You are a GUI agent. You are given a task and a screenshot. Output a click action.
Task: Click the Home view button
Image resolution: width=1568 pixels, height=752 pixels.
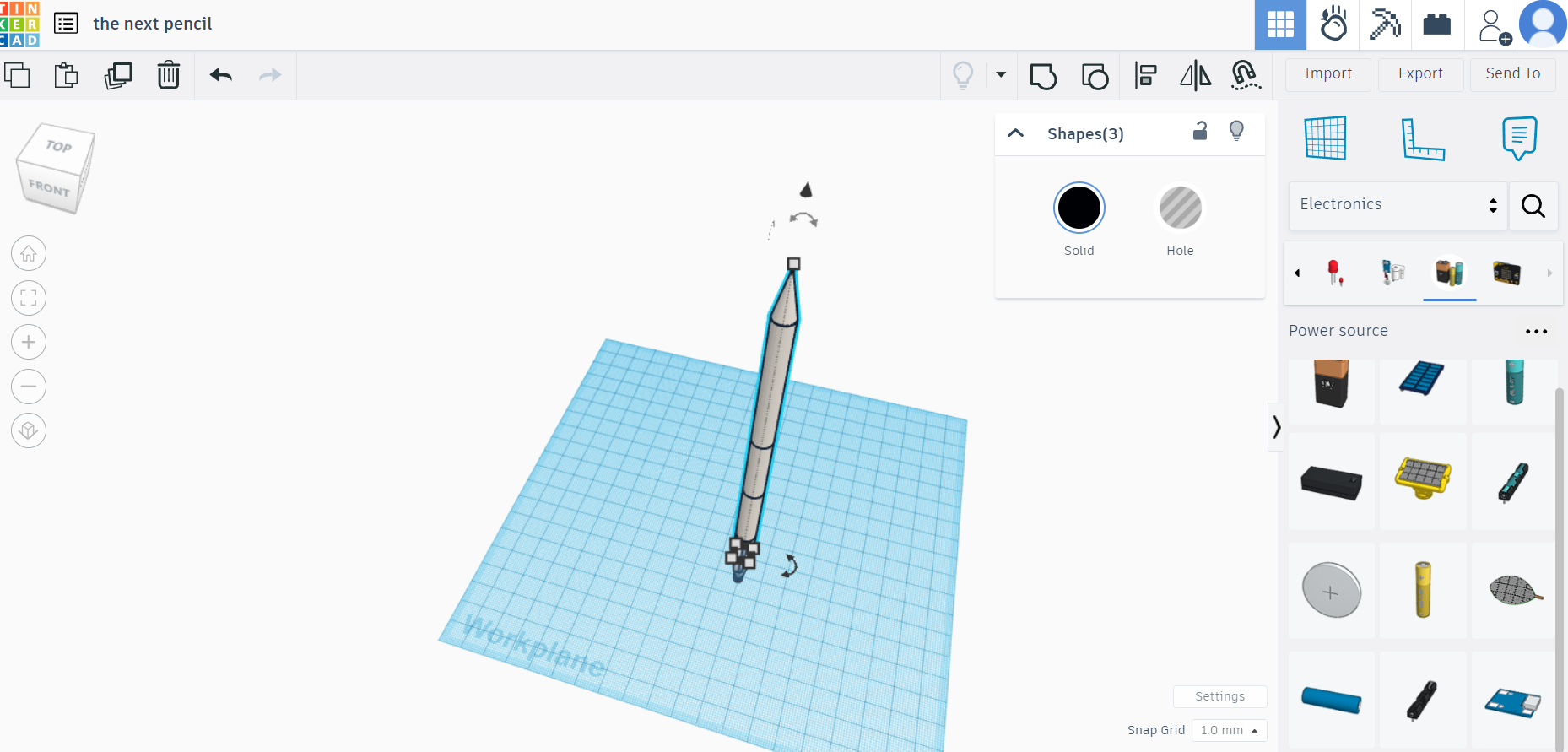(x=29, y=253)
